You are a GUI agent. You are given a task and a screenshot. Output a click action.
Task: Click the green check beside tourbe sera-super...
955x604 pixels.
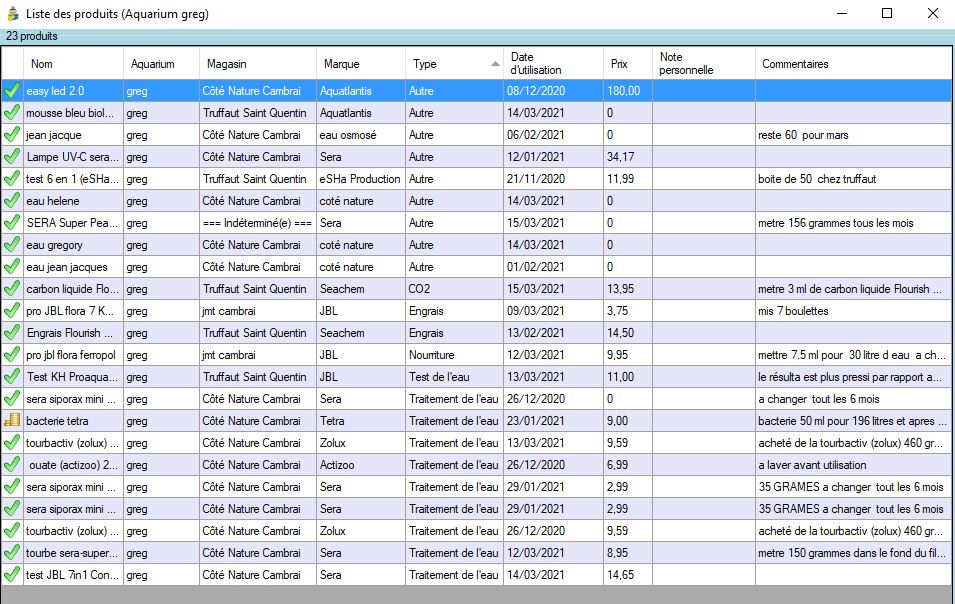tap(12, 553)
